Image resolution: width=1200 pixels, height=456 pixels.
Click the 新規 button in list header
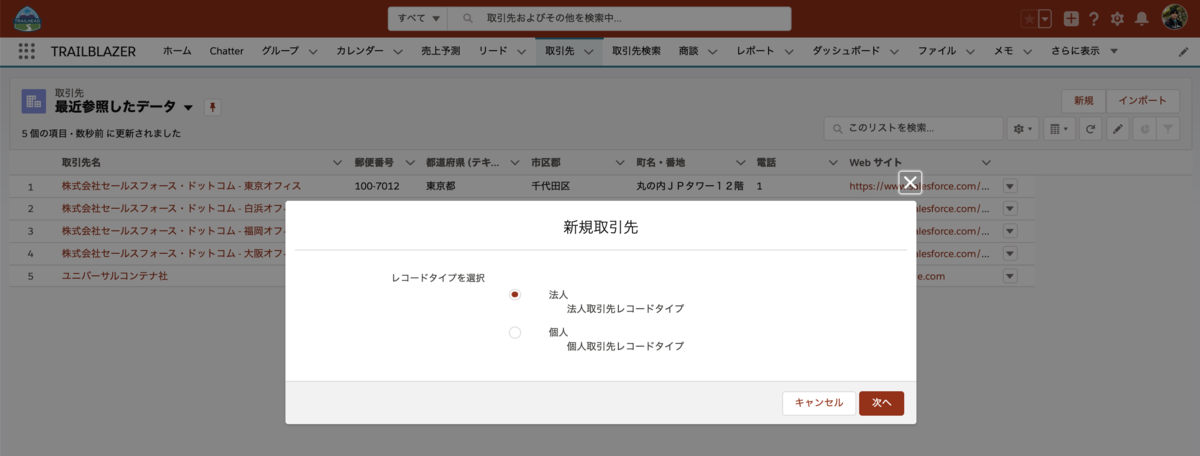1083,100
